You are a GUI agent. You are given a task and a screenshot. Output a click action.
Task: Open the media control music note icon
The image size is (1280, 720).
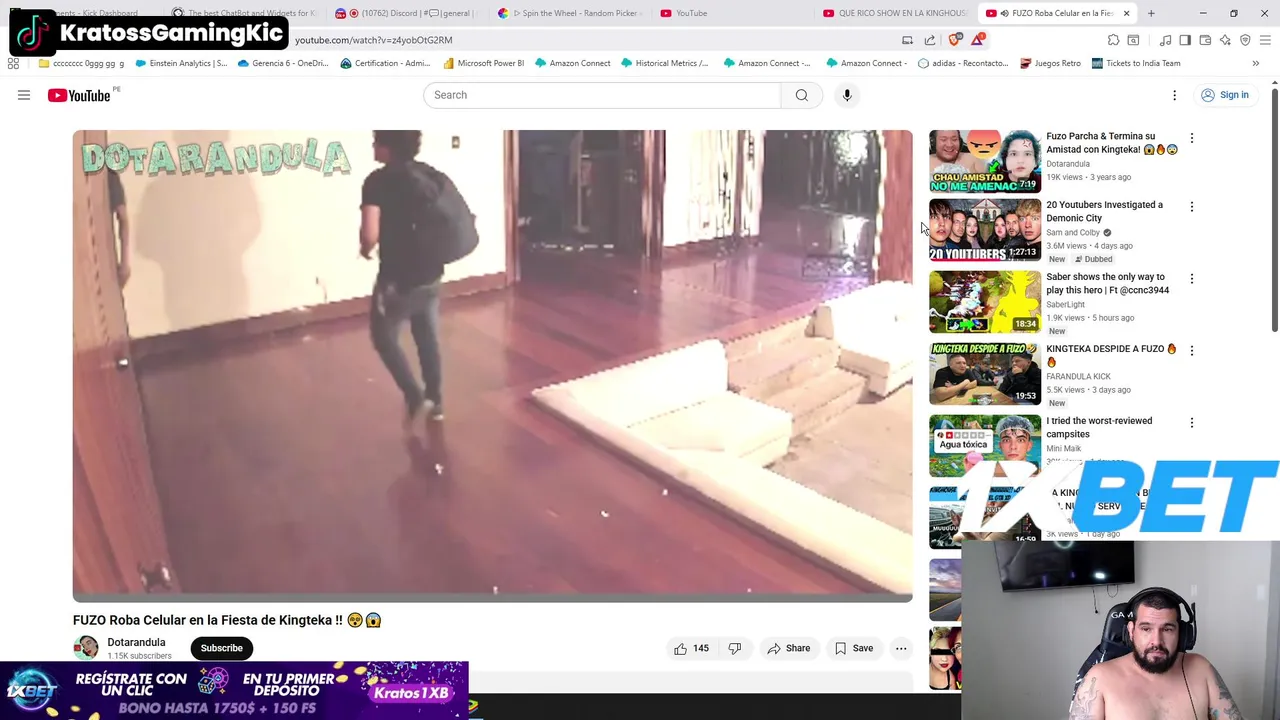(1165, 40)
